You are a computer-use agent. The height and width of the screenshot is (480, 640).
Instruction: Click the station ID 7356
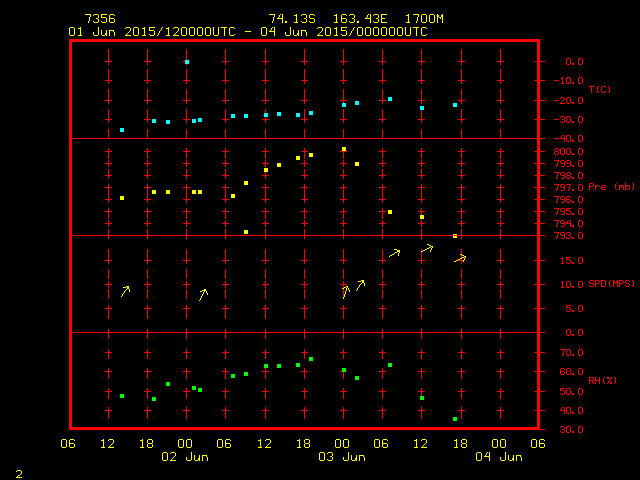tap(99, 19)
